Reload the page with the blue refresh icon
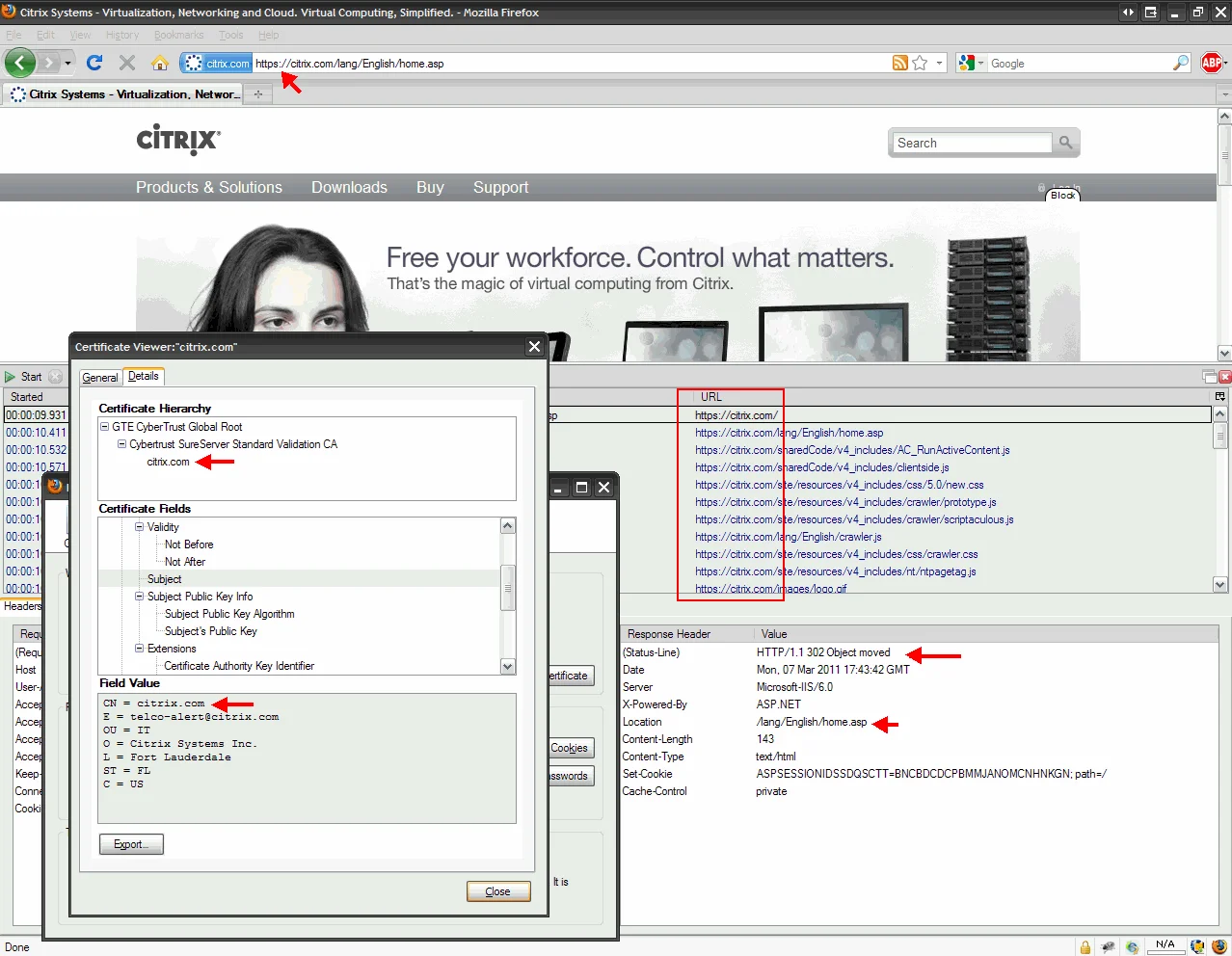The image size is (1232, 956). (94, 64)
